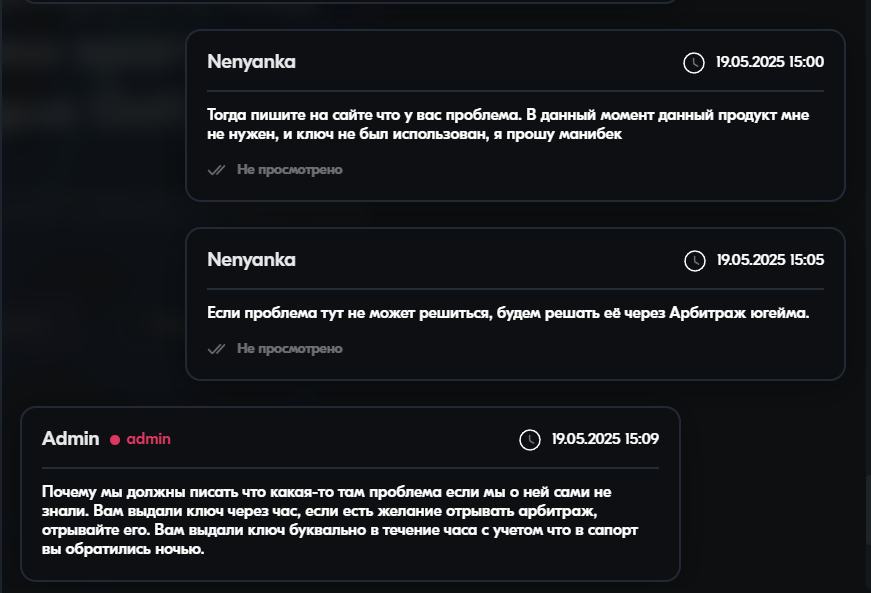The image size is (871, 593).
Task: Click the double-check icon under the манибек message
Action: pos(216,170)
